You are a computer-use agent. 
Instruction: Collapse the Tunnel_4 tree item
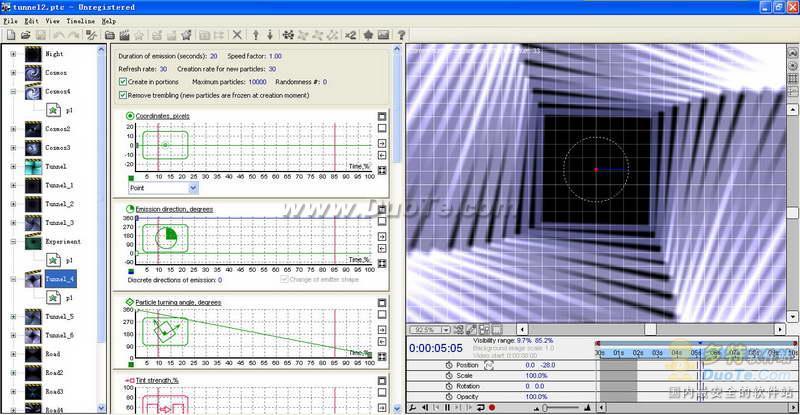click(x=13, y=279)
